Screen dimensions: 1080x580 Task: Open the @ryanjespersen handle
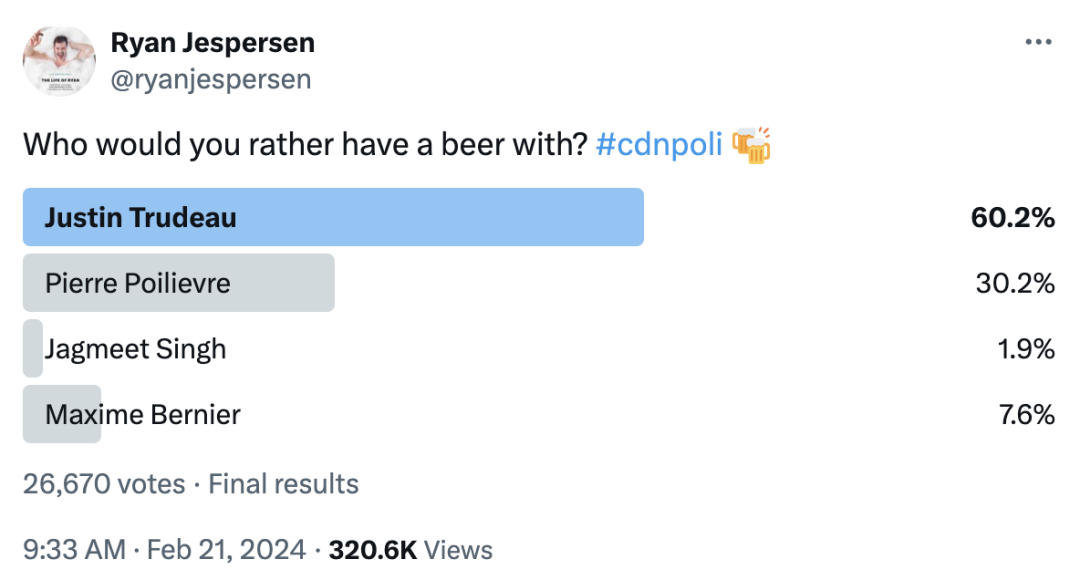coord(211,79)
